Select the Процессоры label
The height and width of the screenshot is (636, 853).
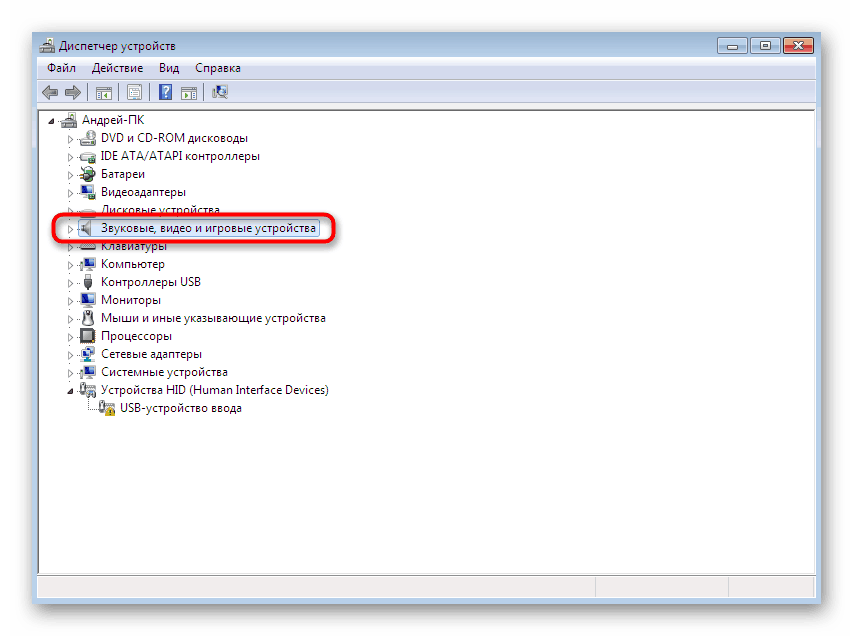[x=136, y=336]
